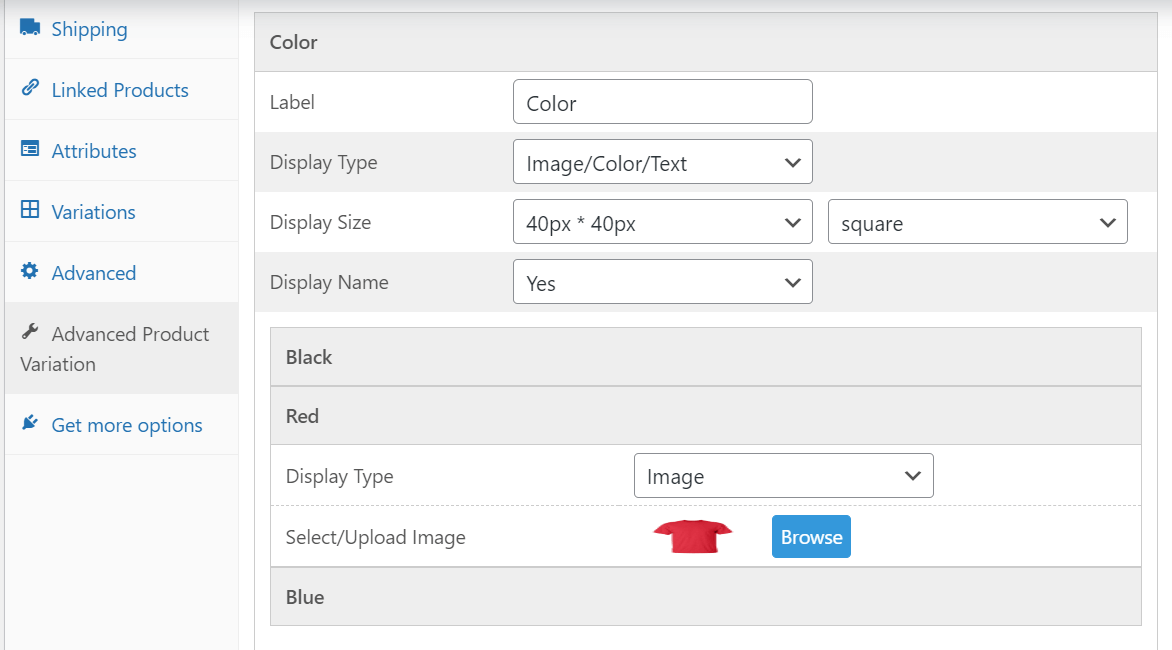
Task: Expand the Blue color section
Action: pyautogui.click(x=705, y=597)
